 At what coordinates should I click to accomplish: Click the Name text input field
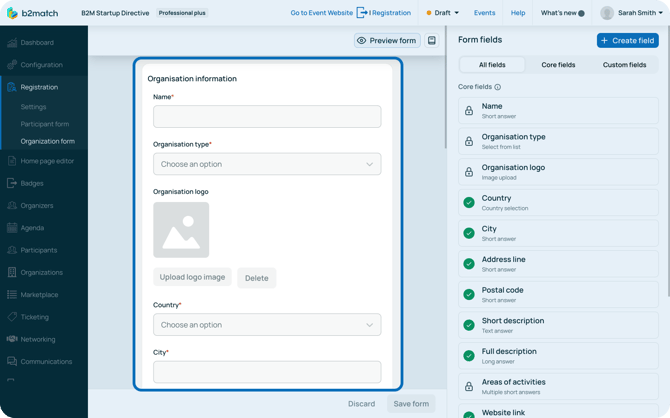coord(267,117)
